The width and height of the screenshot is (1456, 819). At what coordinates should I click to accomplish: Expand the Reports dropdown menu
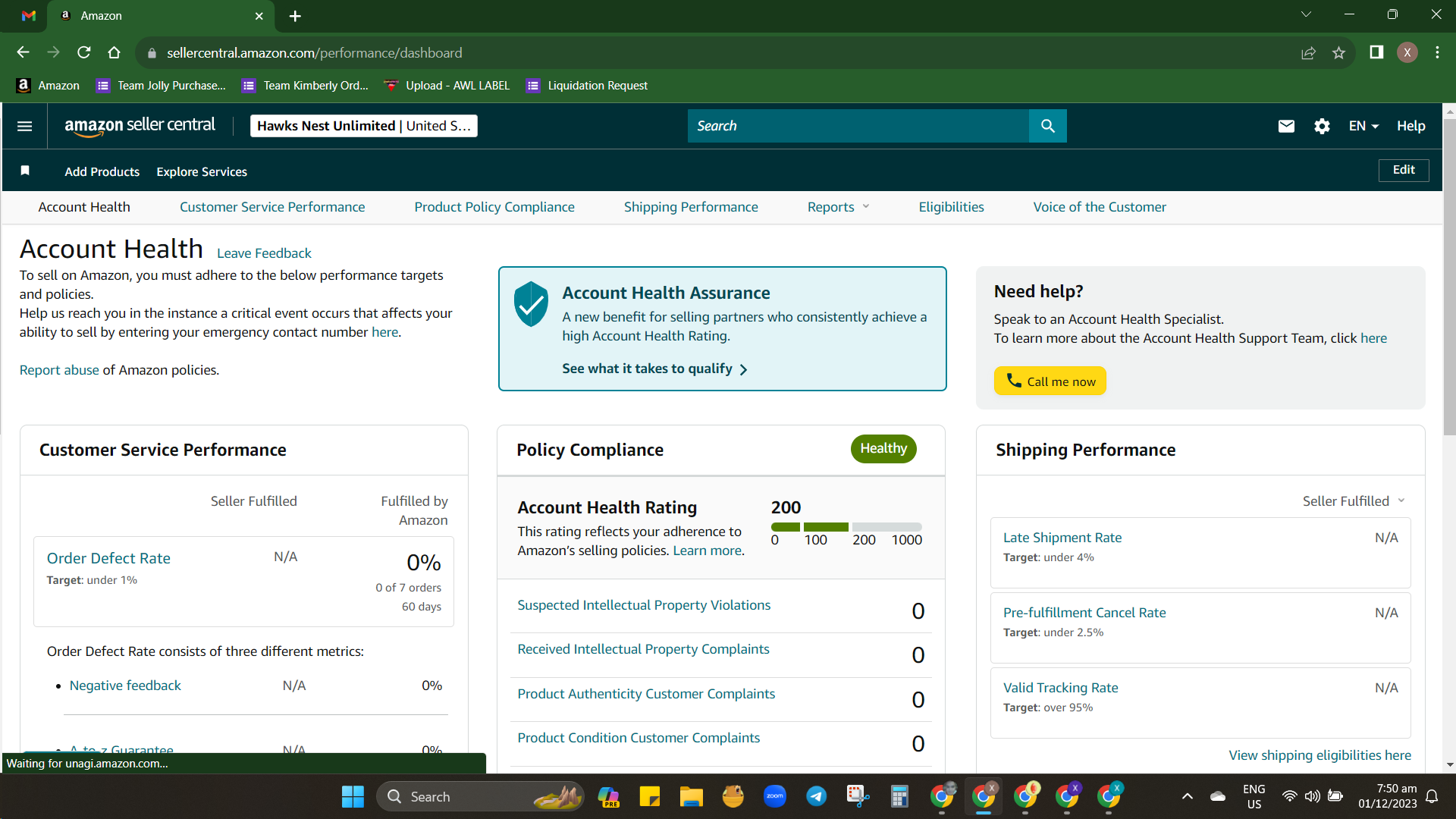838,207
